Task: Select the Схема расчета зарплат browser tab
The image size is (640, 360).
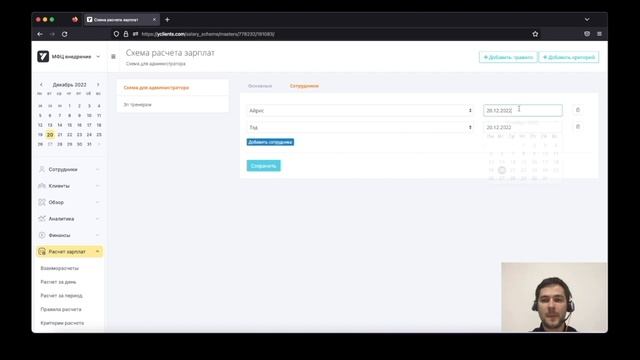Action: 122,19
